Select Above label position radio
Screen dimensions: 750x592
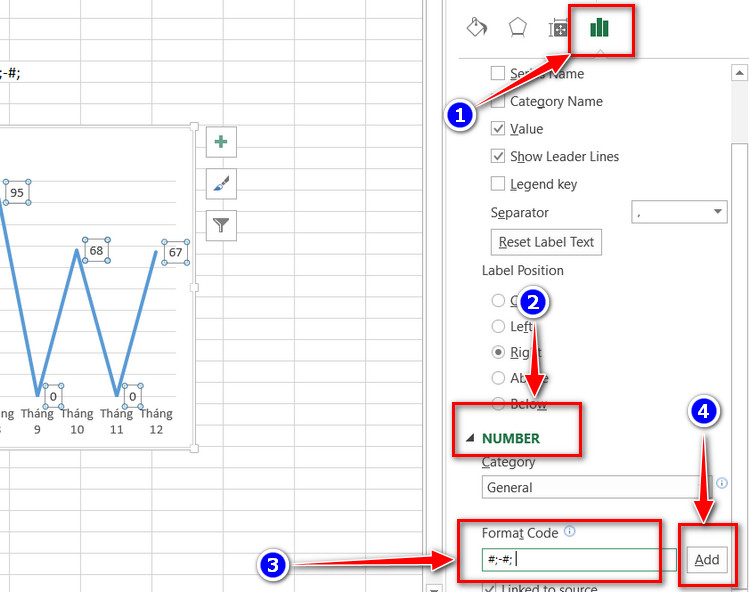tap(498, 378)
